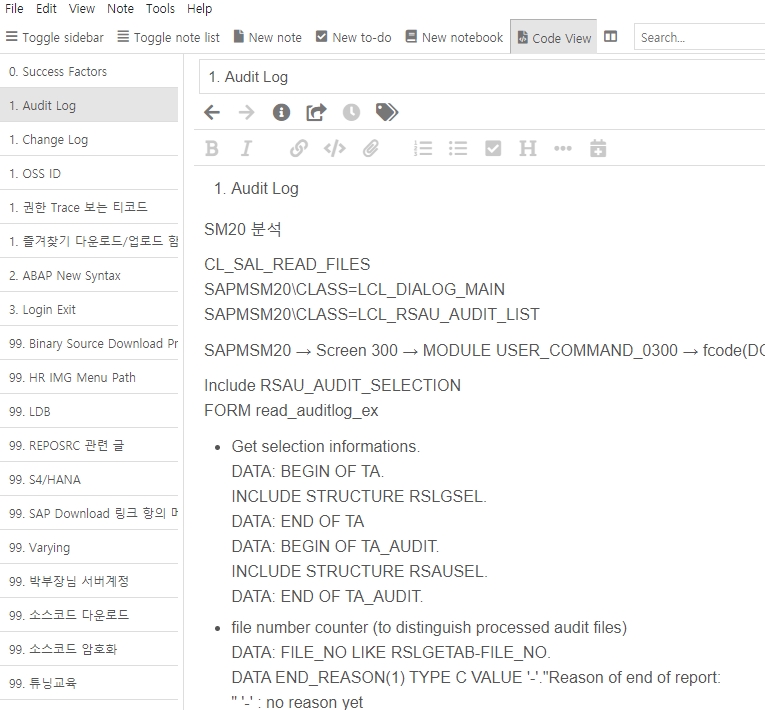
Task: Click the paperclip attach file icon
Action: tap(371, 149)
